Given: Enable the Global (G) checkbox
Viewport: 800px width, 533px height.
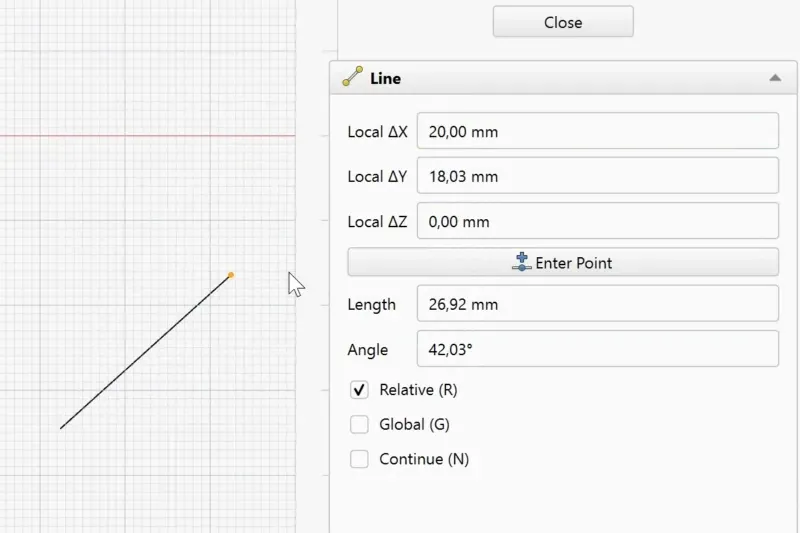Looking at the screenshot, I should 359,424.
